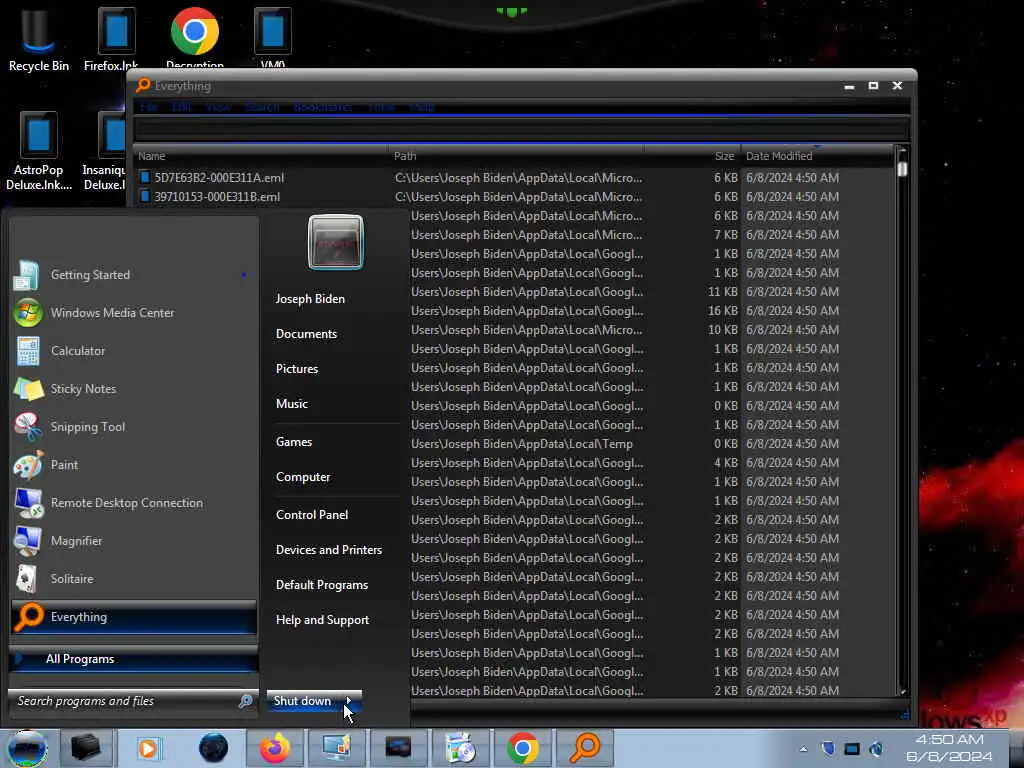This screenshot has height=768, width=1024.
Task: Open the Bookmarks menu in Everything
Action: click(323, 107)
